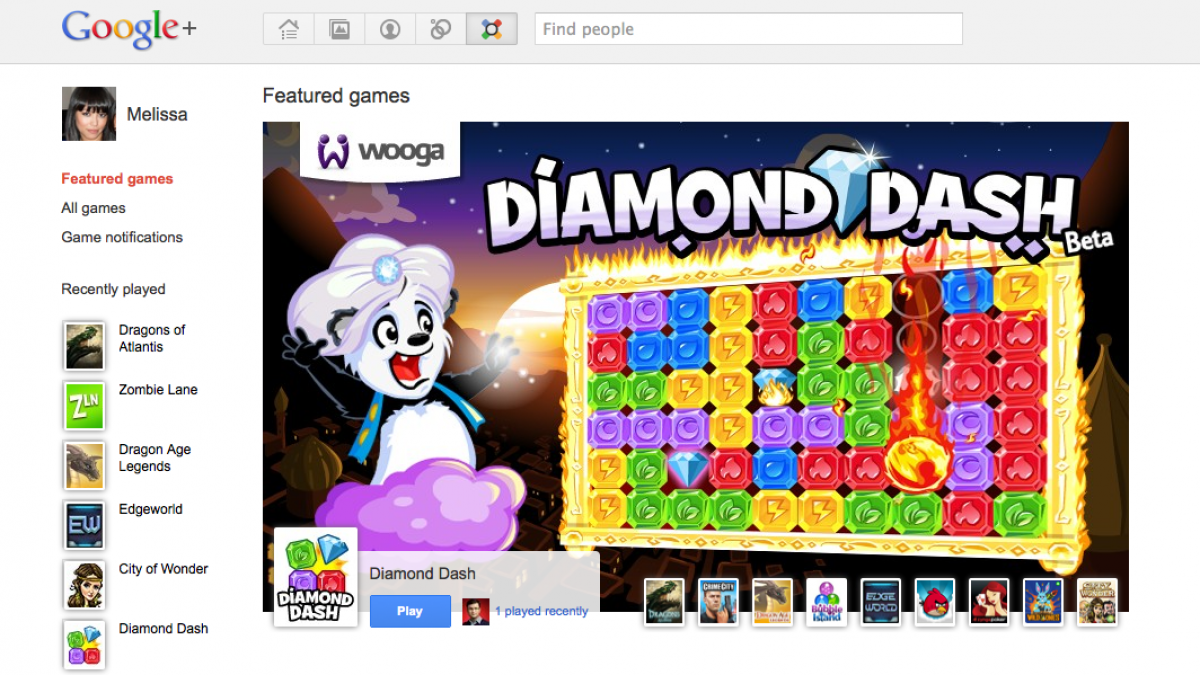Open the Photos icon in toolbar
This screenshot has height=675, width=1200.
point(339,29)
